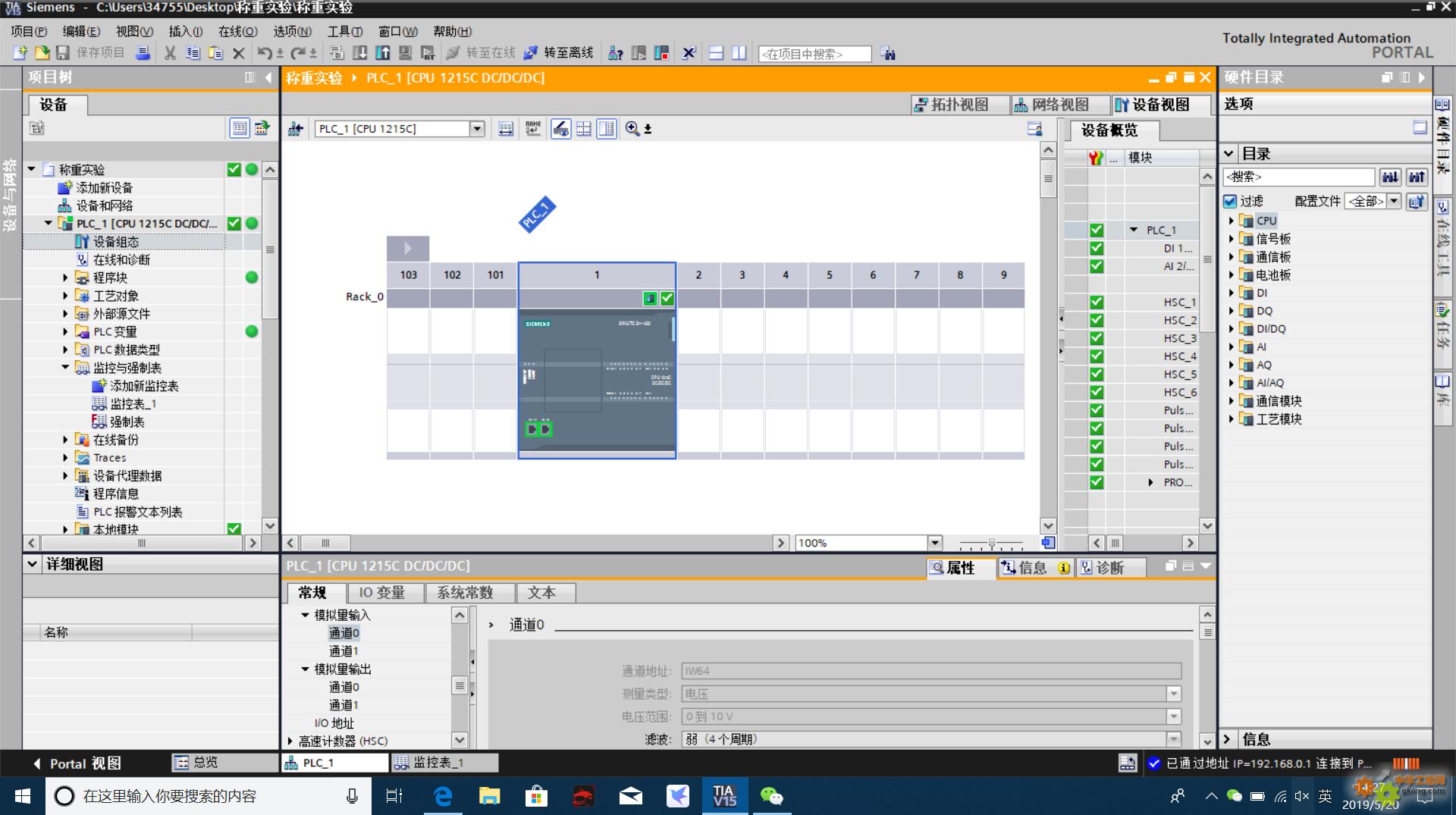The image size is (1456, 815).
Task: Click the project search input field
Action: tap(814, 54)
